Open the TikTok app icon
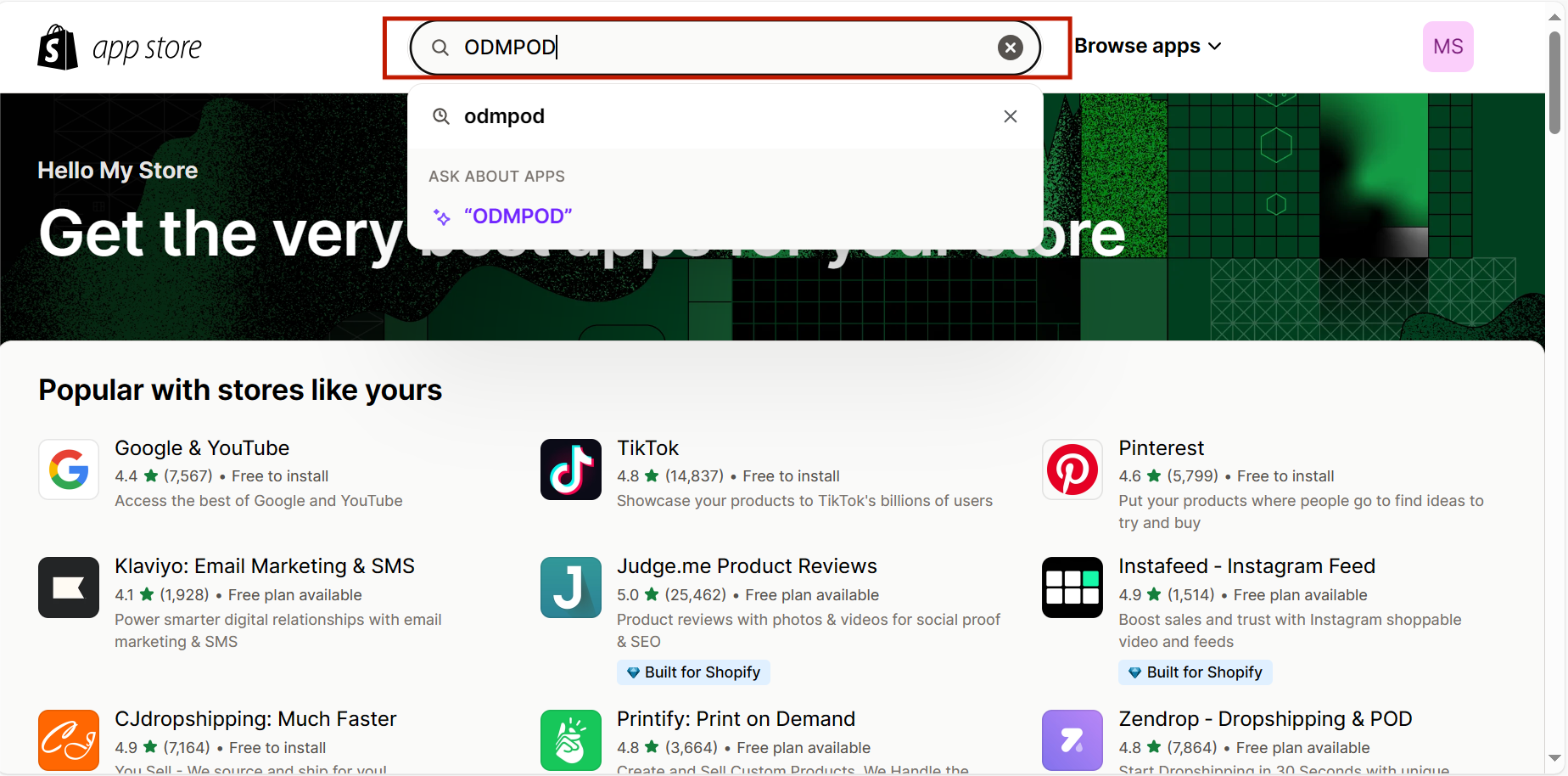The image size is (1568, 776). coord(571,470)
